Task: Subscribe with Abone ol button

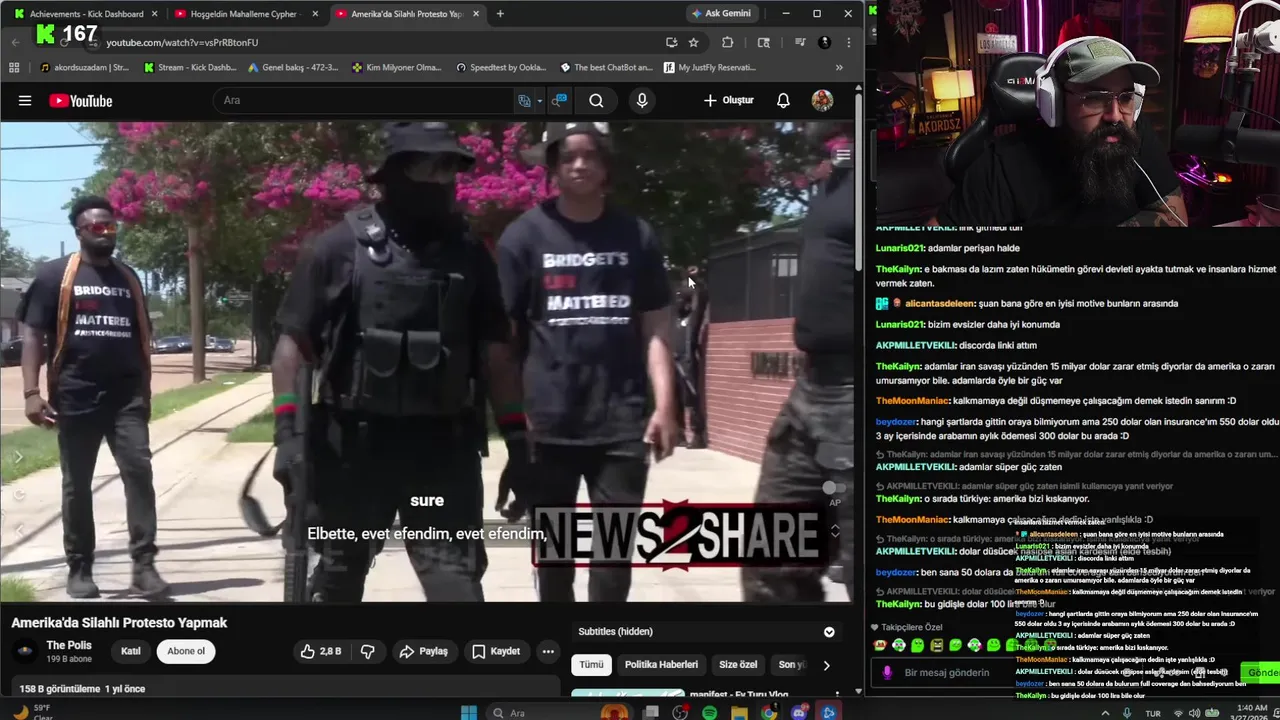Action: click(x=186, y=651)
